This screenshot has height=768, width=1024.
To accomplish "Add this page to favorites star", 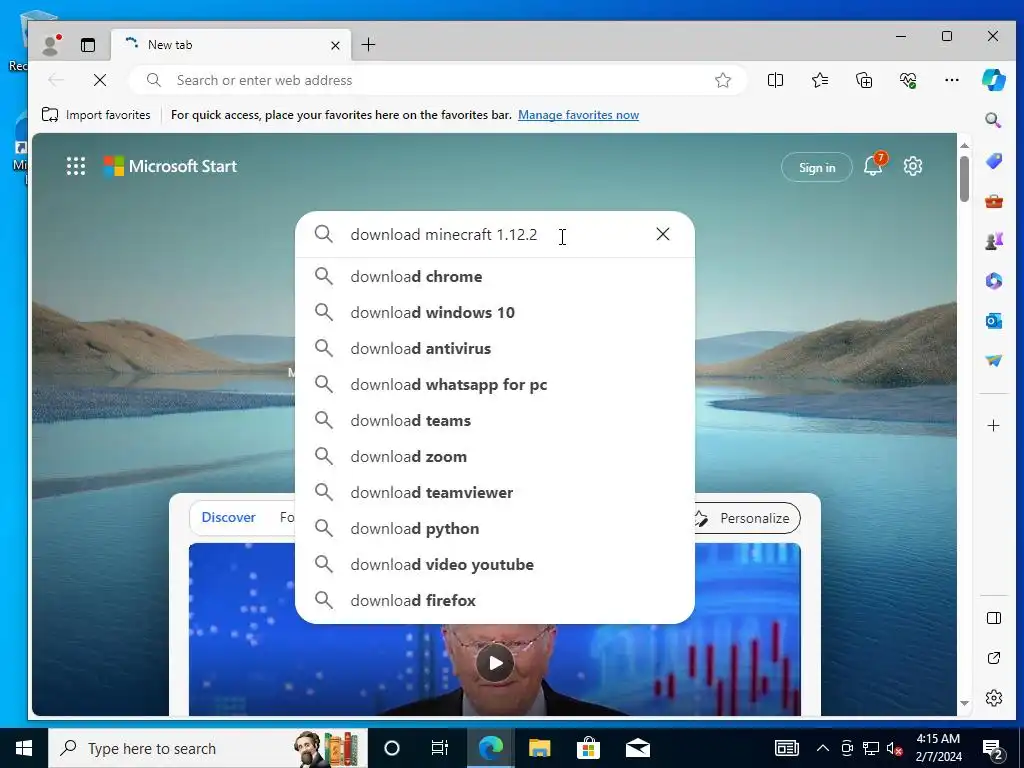I will [722, 80].
